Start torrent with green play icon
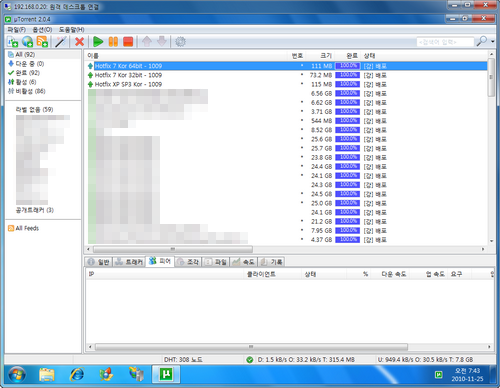 (98, 42)
